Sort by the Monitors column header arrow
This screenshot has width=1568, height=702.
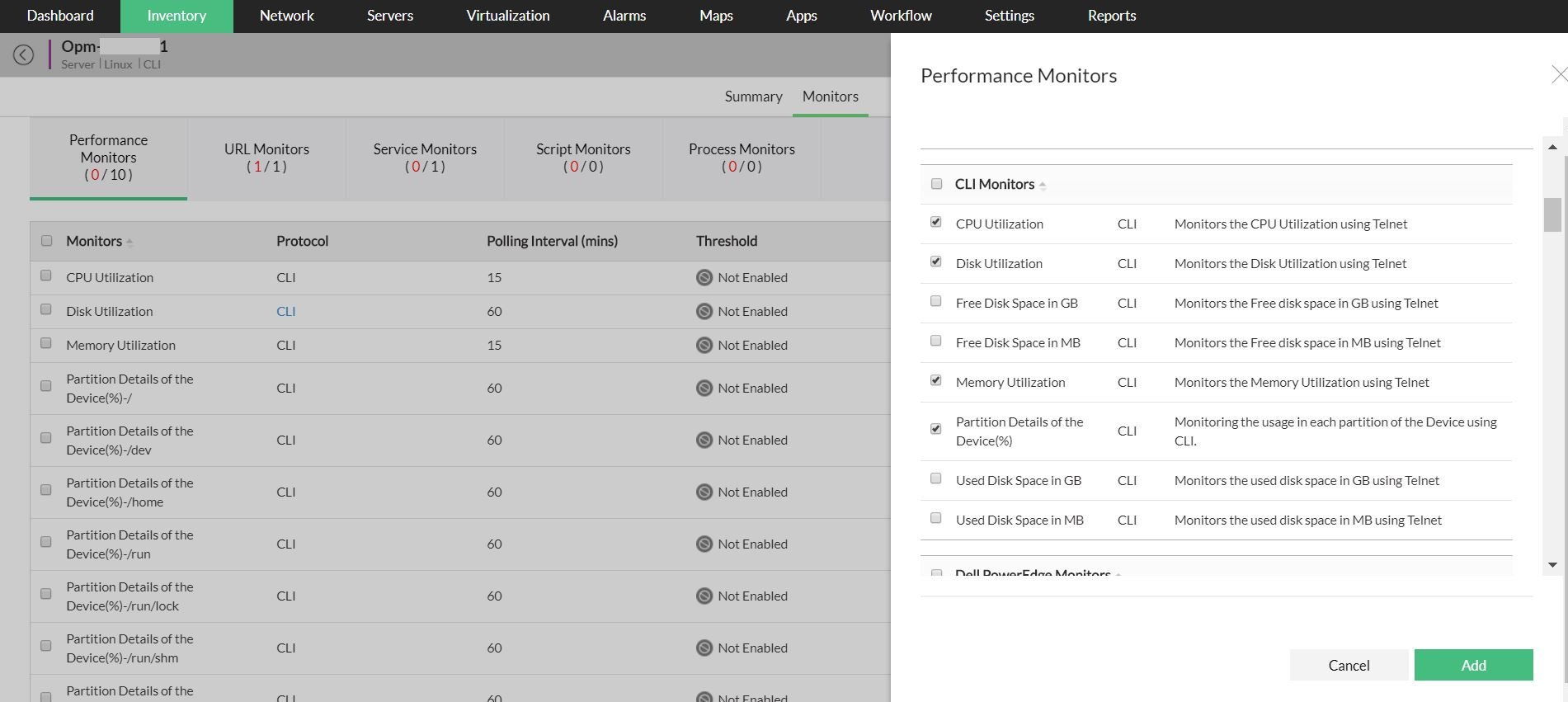coord(129,243)
